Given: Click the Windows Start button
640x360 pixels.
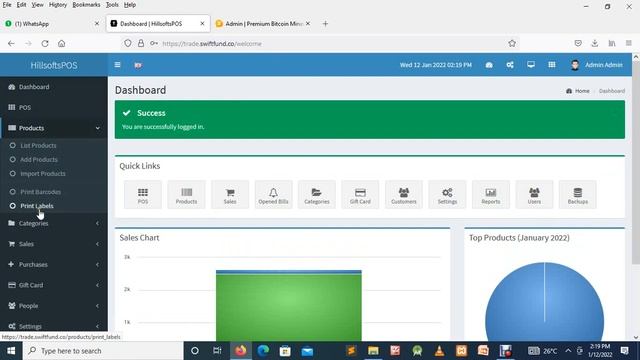Looking at the screenshot, I should pyautogui.click(x=11, y=351).
